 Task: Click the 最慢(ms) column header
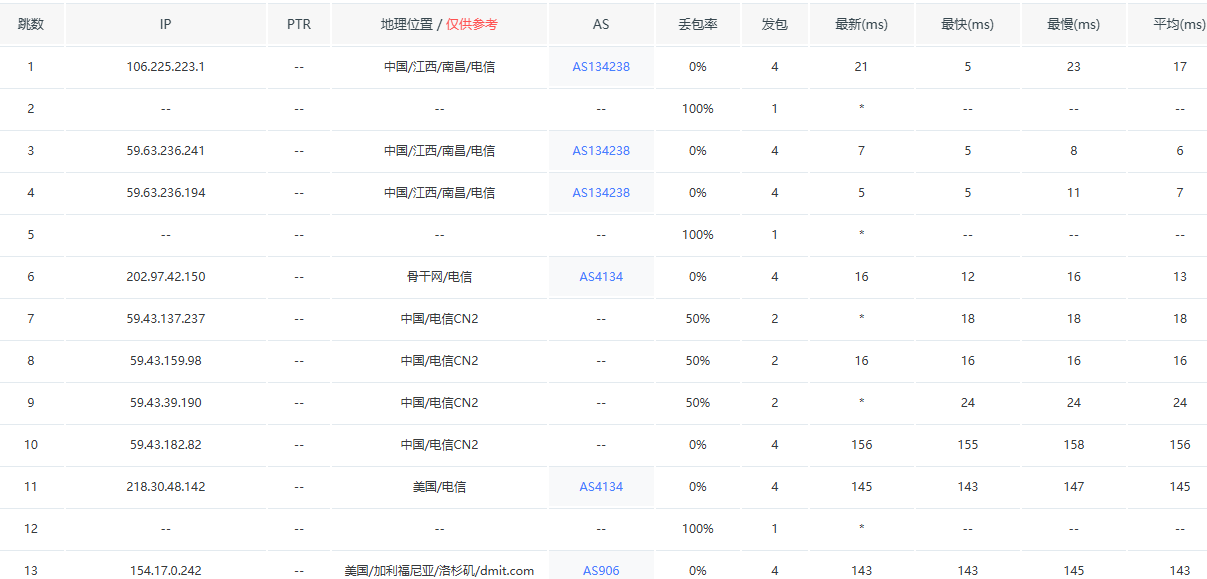click(1074, 24)
